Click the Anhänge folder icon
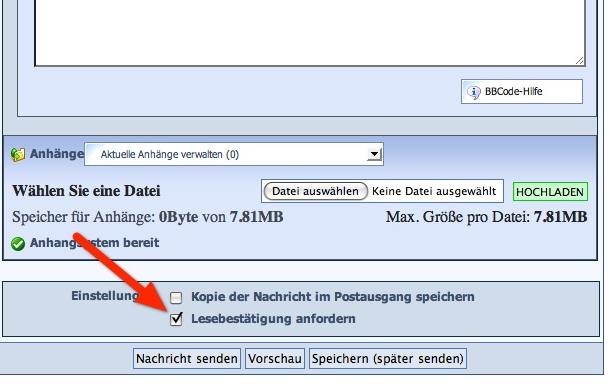Viewport: 610px width, 386px height. pyautogui.click(x=18, y=154)
